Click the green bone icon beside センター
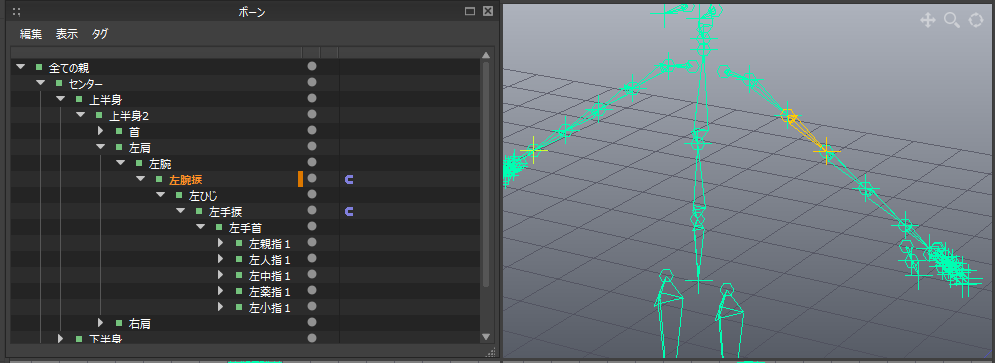 pos(59,83)
